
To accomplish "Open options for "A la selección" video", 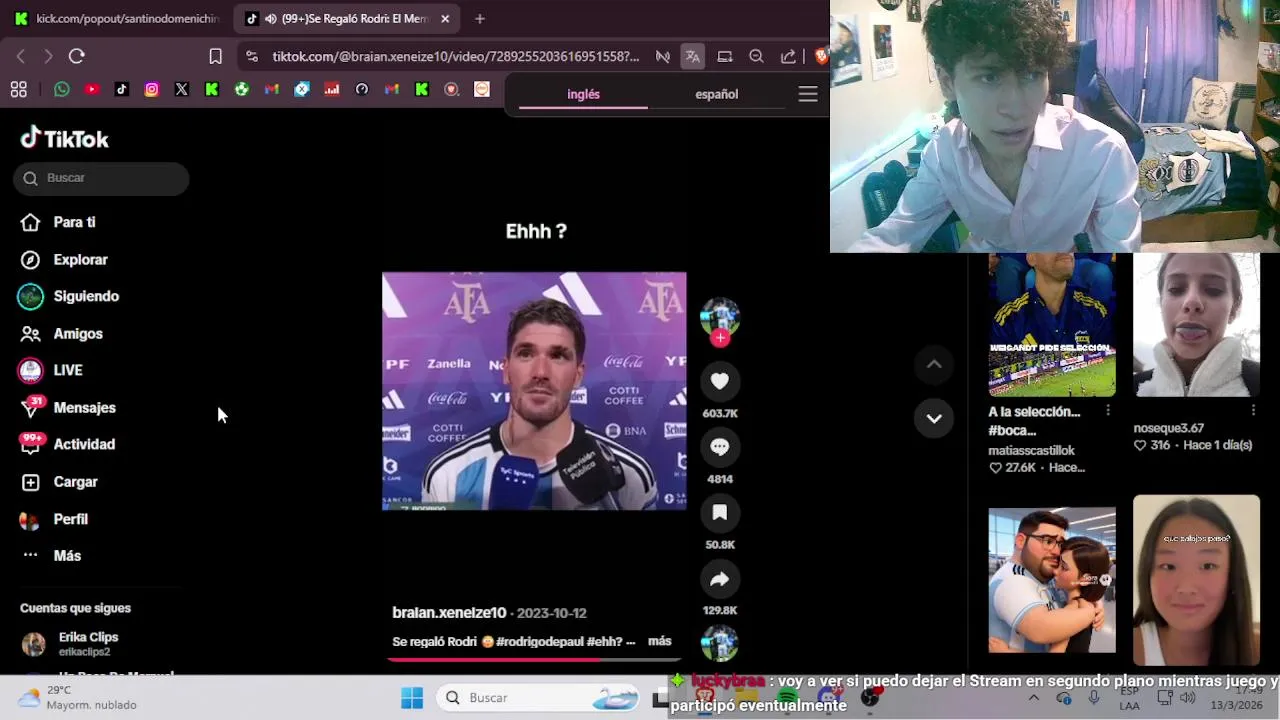I will point(1107,411).
